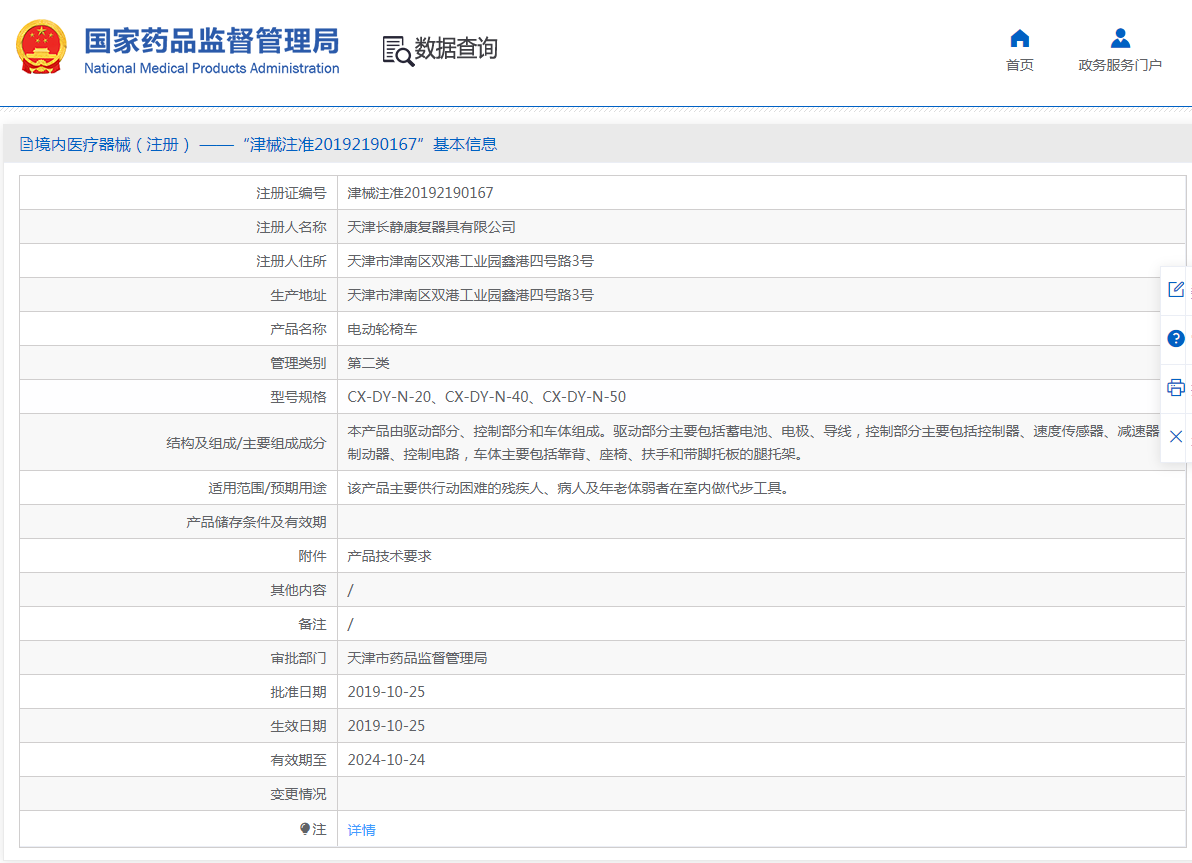Click the 审批部门 row label
The width and height of the screenshot is (1192, 863).
298,658
